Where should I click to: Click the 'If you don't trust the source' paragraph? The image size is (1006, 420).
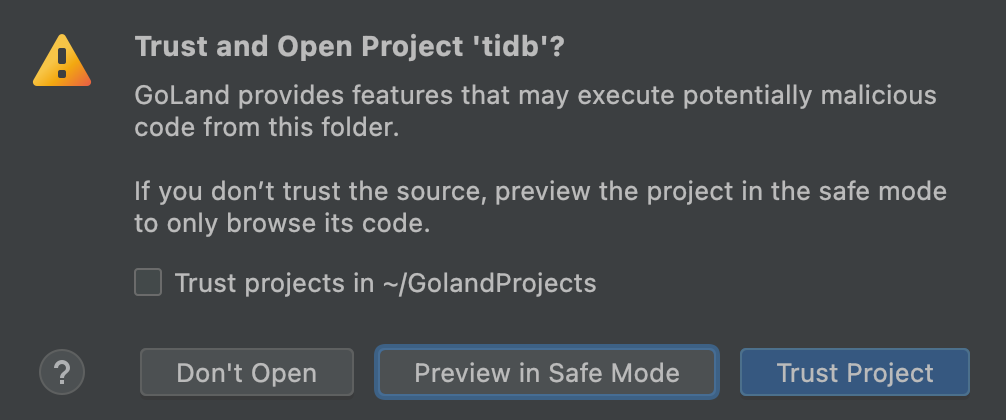pos(540,207)
